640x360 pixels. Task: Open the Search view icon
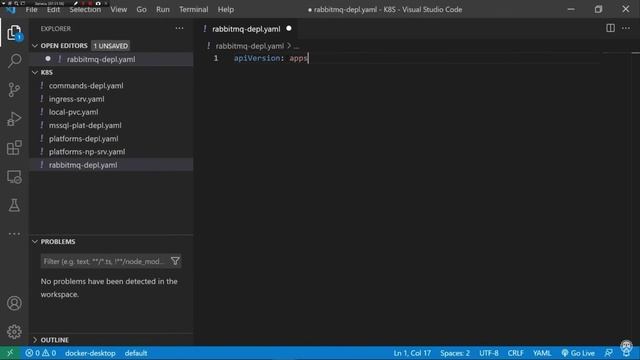tap(14, 61)
